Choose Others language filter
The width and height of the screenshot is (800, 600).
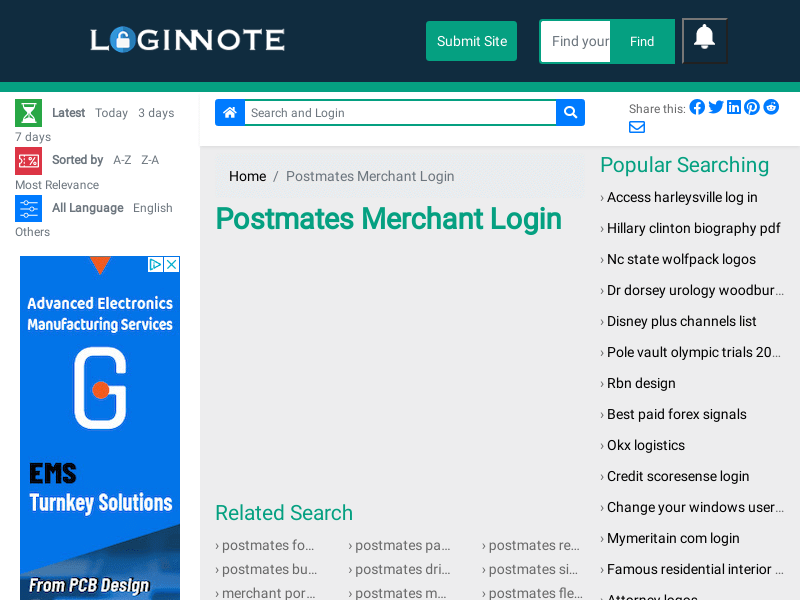[32, 232]
